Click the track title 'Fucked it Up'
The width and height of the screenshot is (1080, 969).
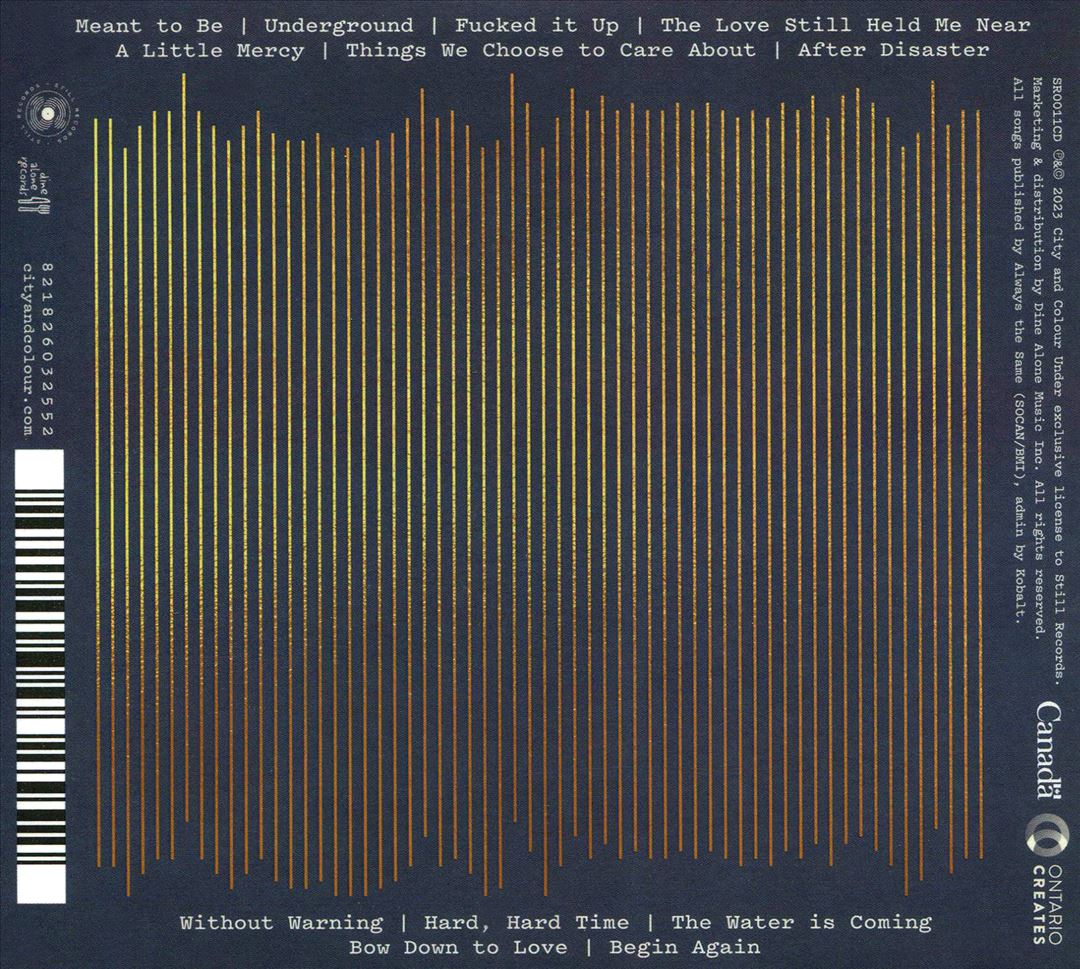coord(537,26)
